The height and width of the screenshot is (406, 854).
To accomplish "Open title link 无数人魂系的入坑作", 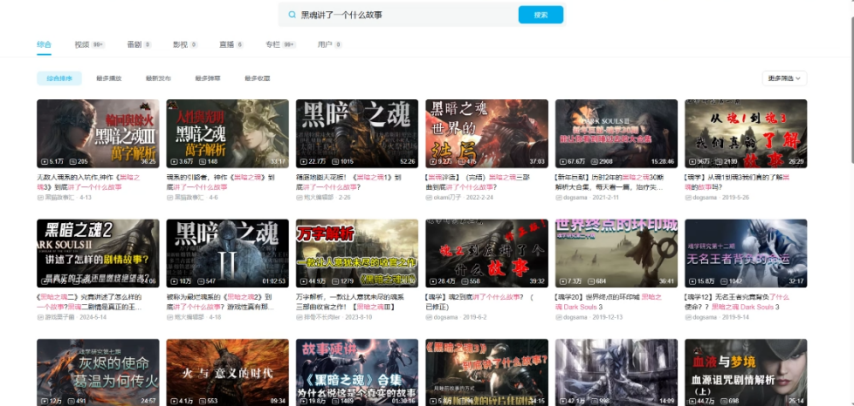I will (89, 182).
